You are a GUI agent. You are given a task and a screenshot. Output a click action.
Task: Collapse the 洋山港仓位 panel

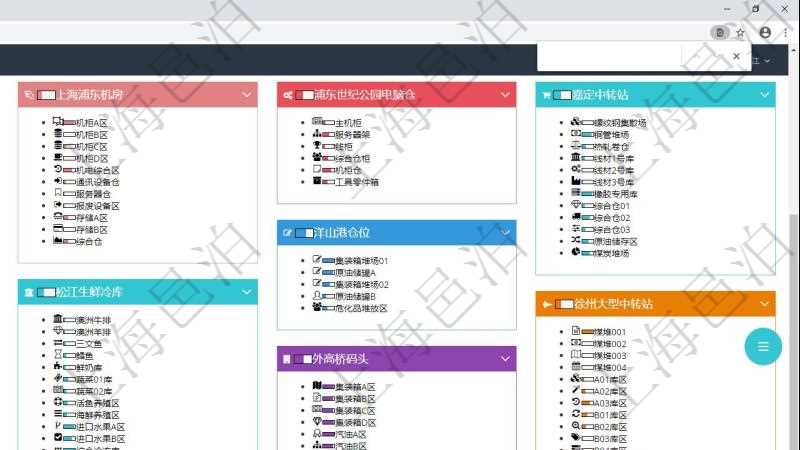pyautogui.click(x=505, y=233)
